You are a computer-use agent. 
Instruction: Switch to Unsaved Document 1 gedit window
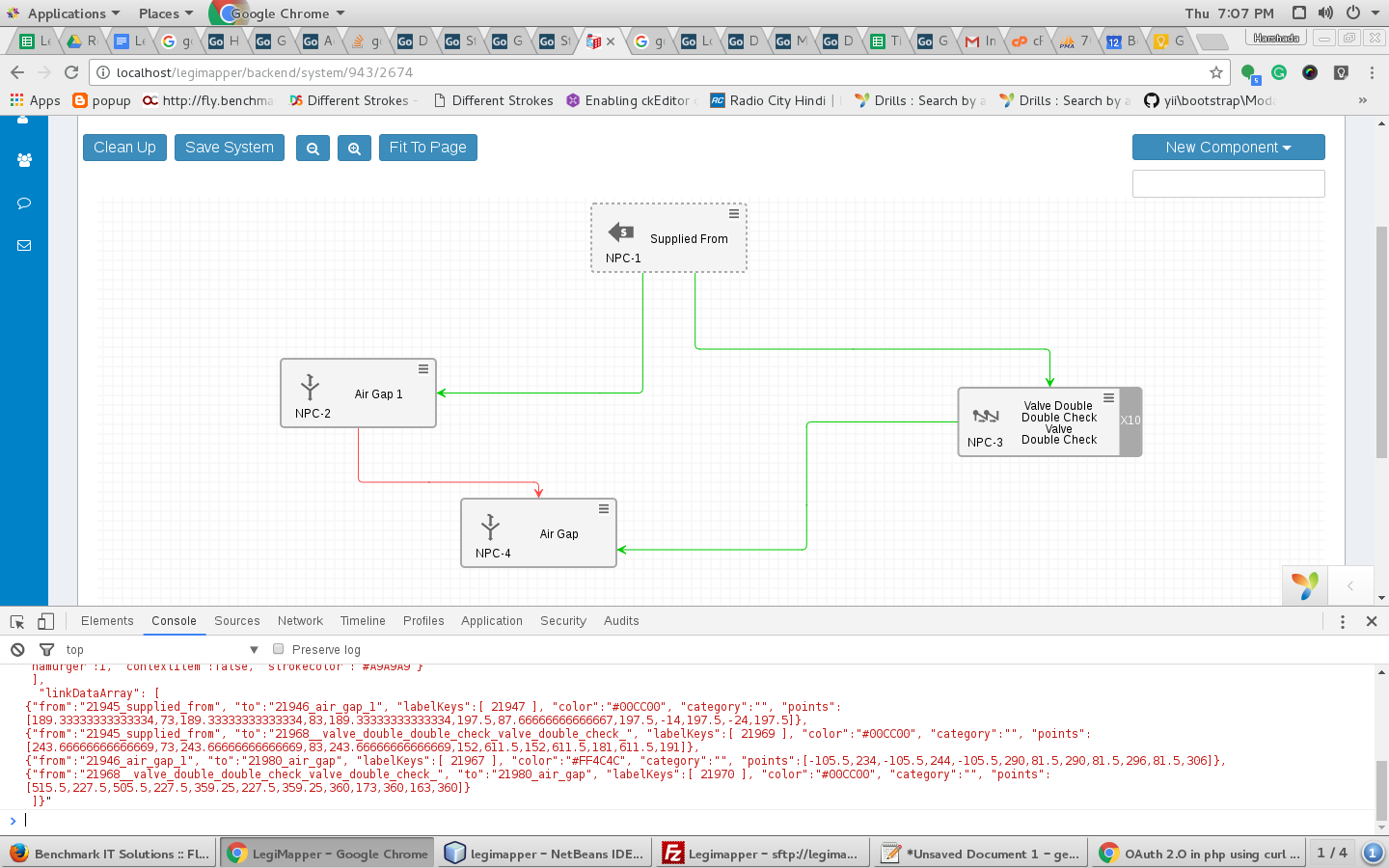pos(980,854)
